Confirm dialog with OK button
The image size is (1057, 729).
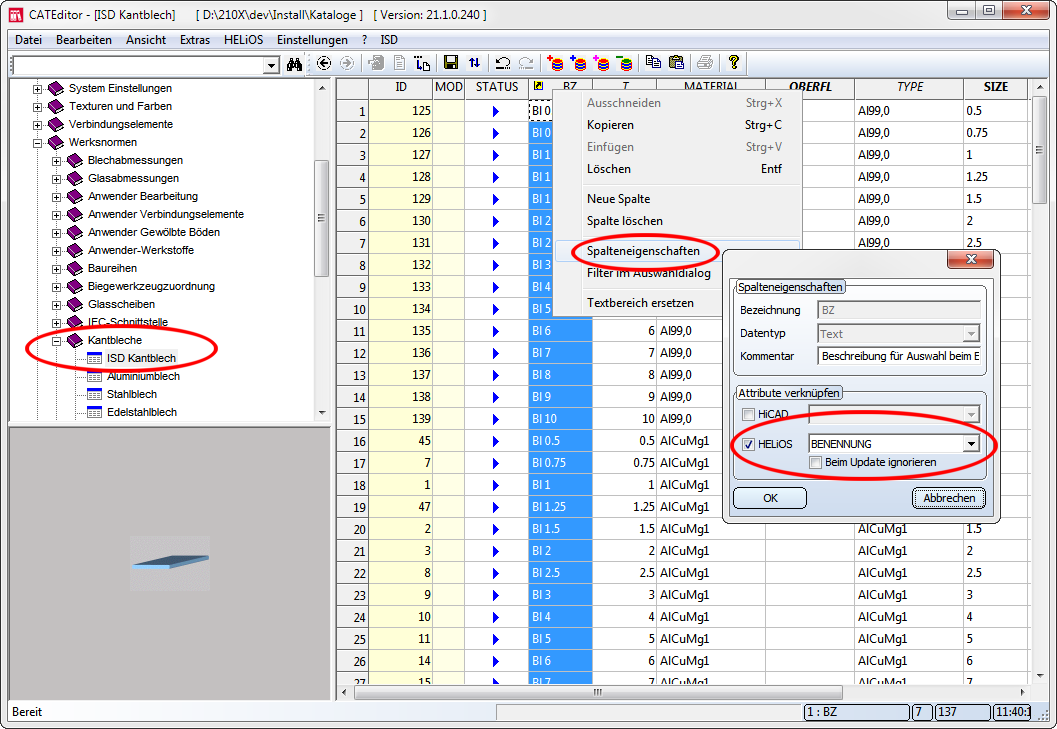pyautogui.click(x=770, y=498)
